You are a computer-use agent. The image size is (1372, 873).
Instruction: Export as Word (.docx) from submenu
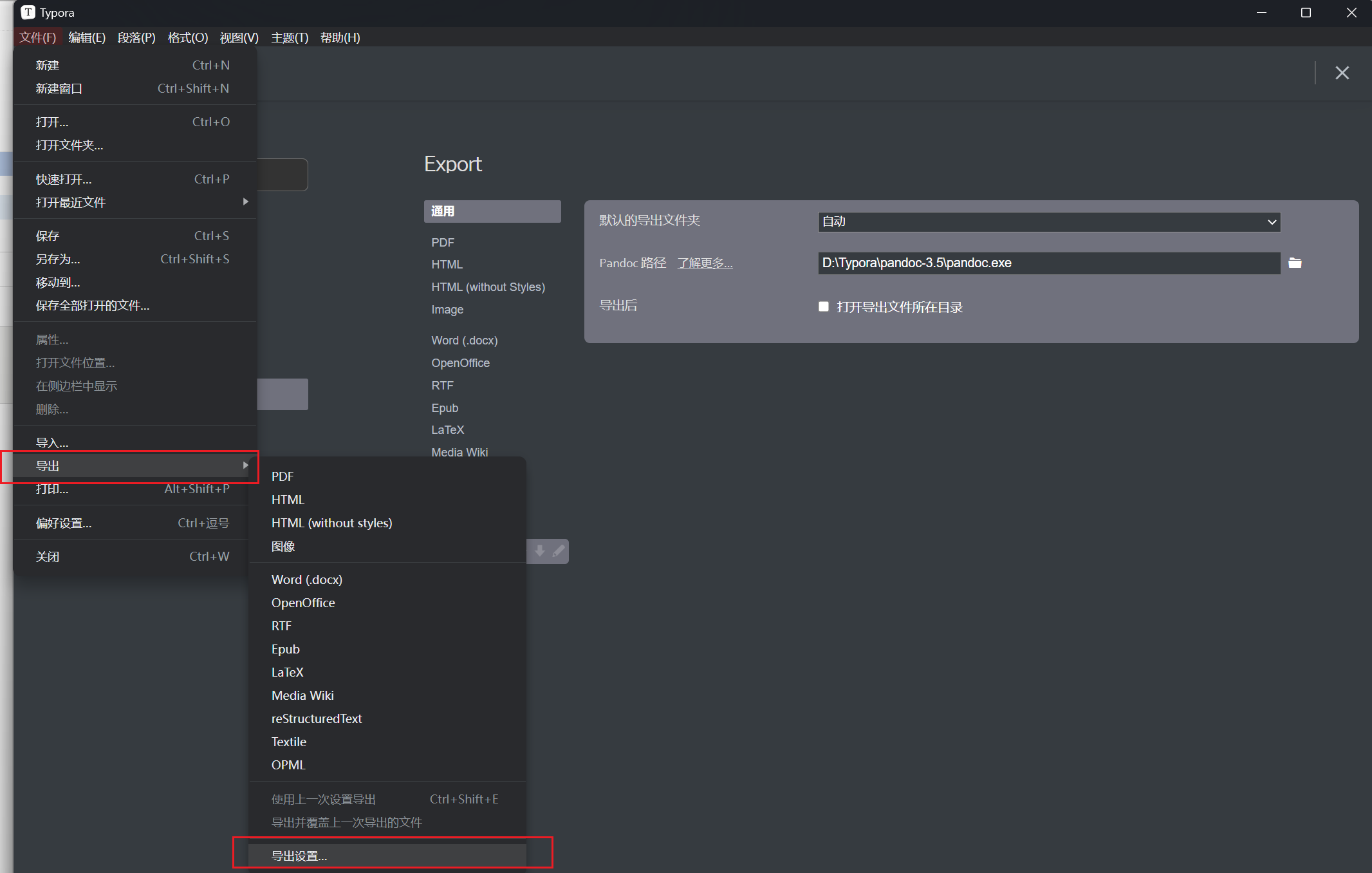tap(387, 579)
